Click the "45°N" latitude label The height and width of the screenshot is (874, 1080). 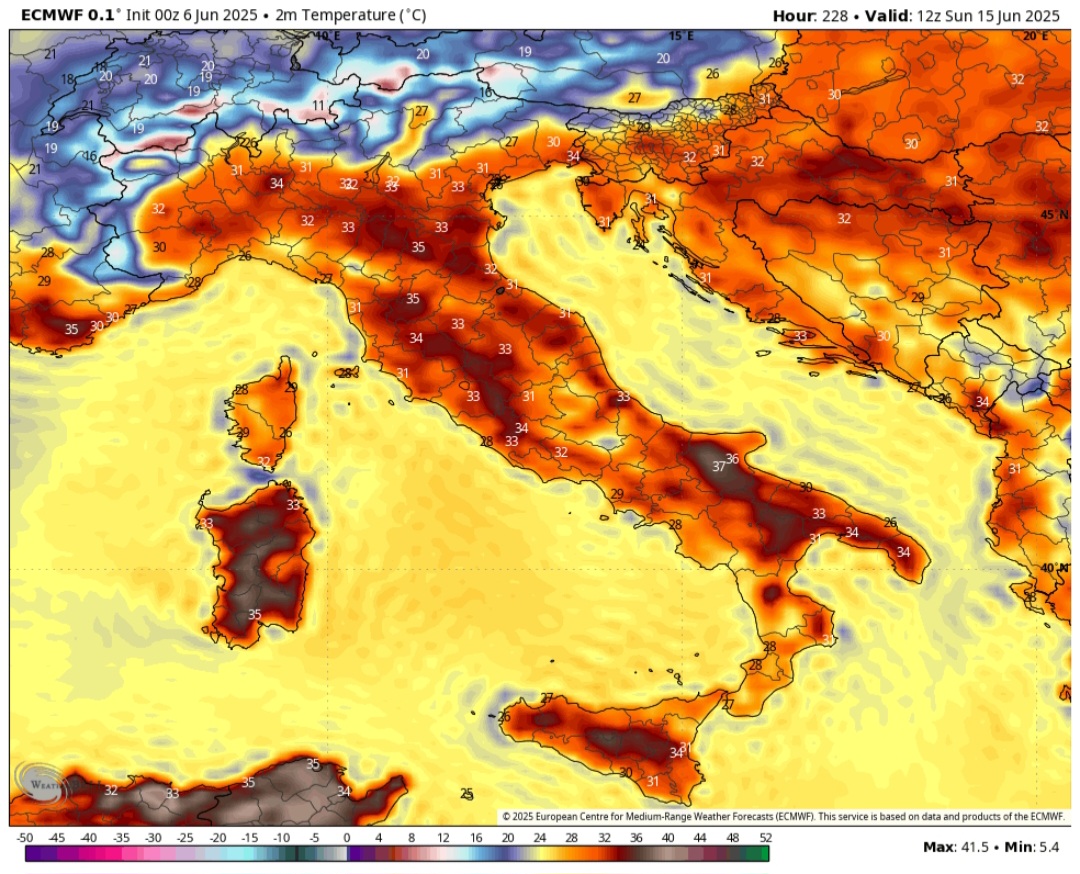point(1055,215)
